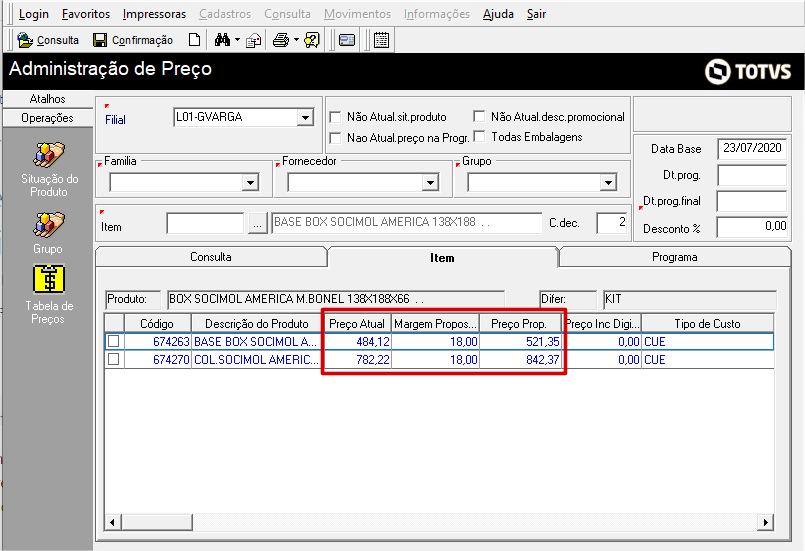The image size is (805, 551).
Task: Open Tabela de Preços shortcut
Action: click(49, 294)
